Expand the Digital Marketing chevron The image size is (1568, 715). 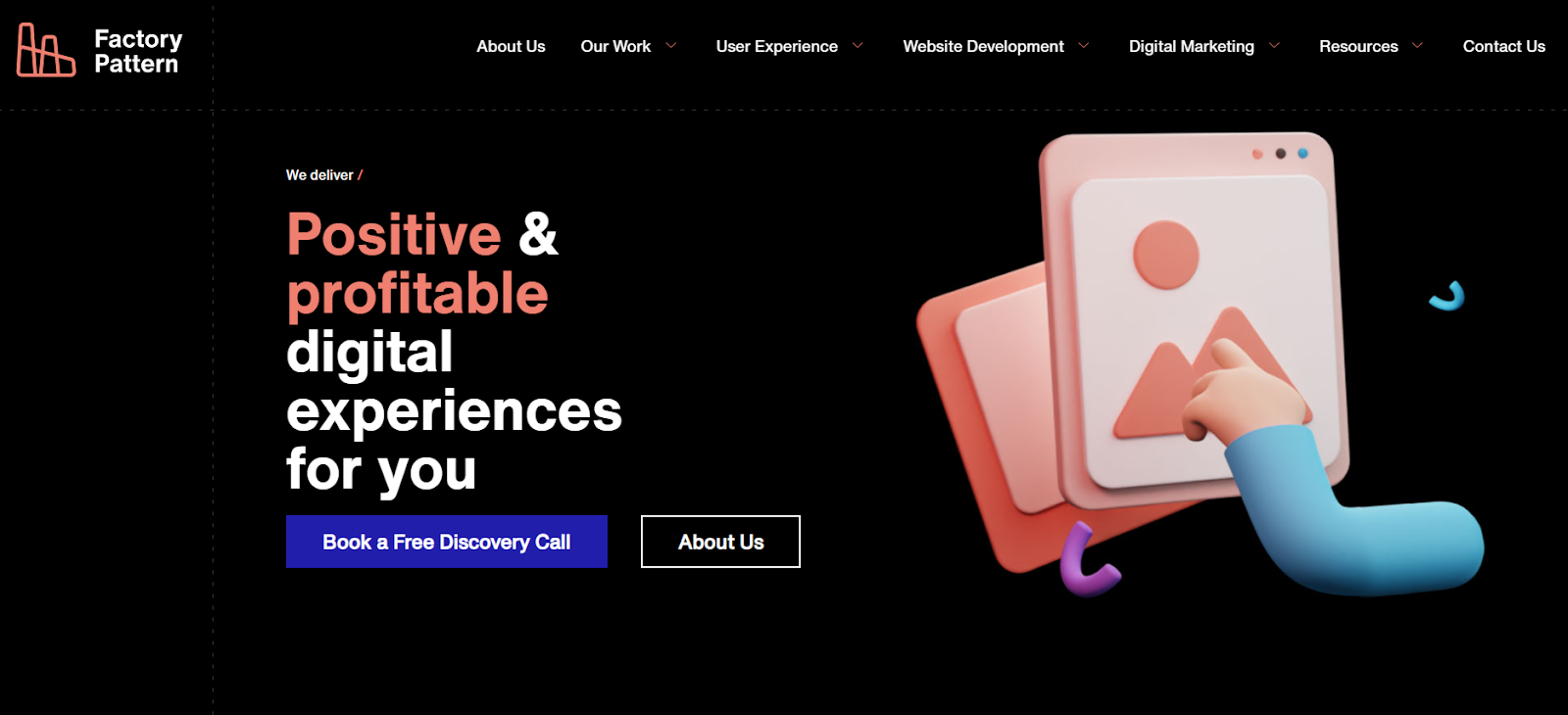pos(1274,45)
